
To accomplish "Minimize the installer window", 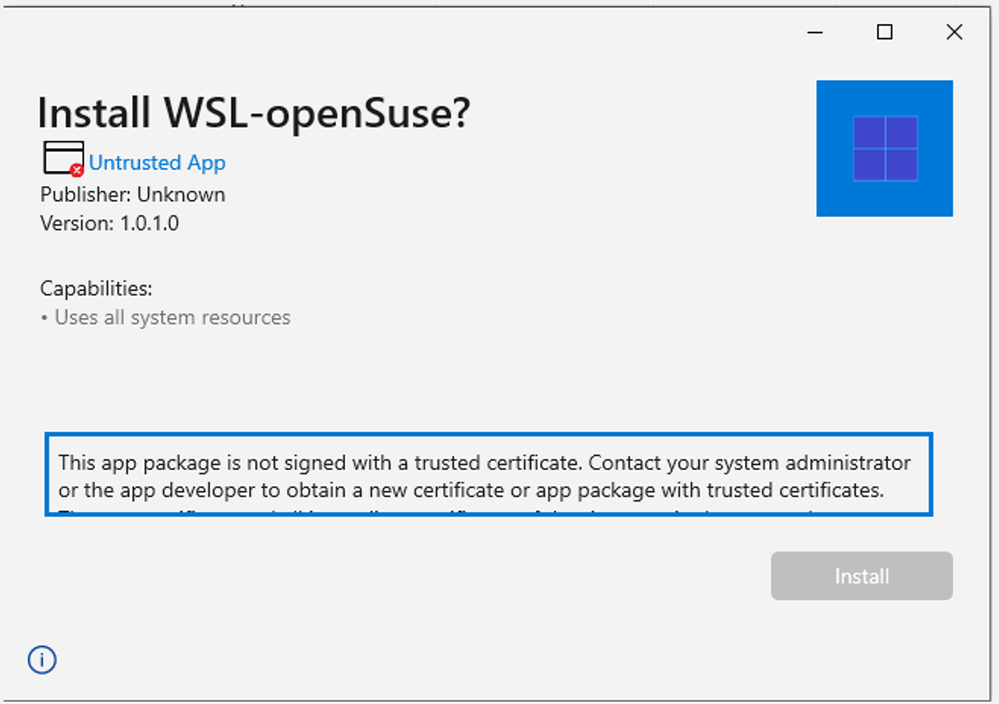I will (x=816, y=33).
